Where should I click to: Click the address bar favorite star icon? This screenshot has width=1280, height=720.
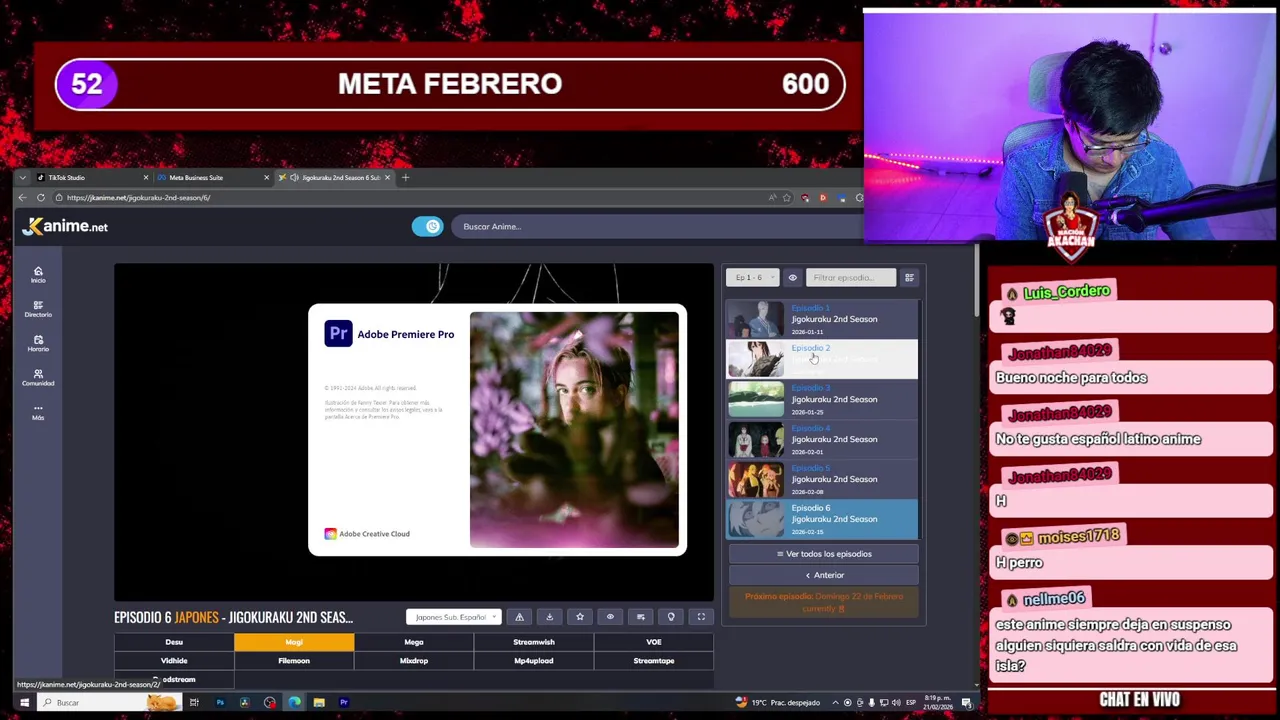click(787, 198)
